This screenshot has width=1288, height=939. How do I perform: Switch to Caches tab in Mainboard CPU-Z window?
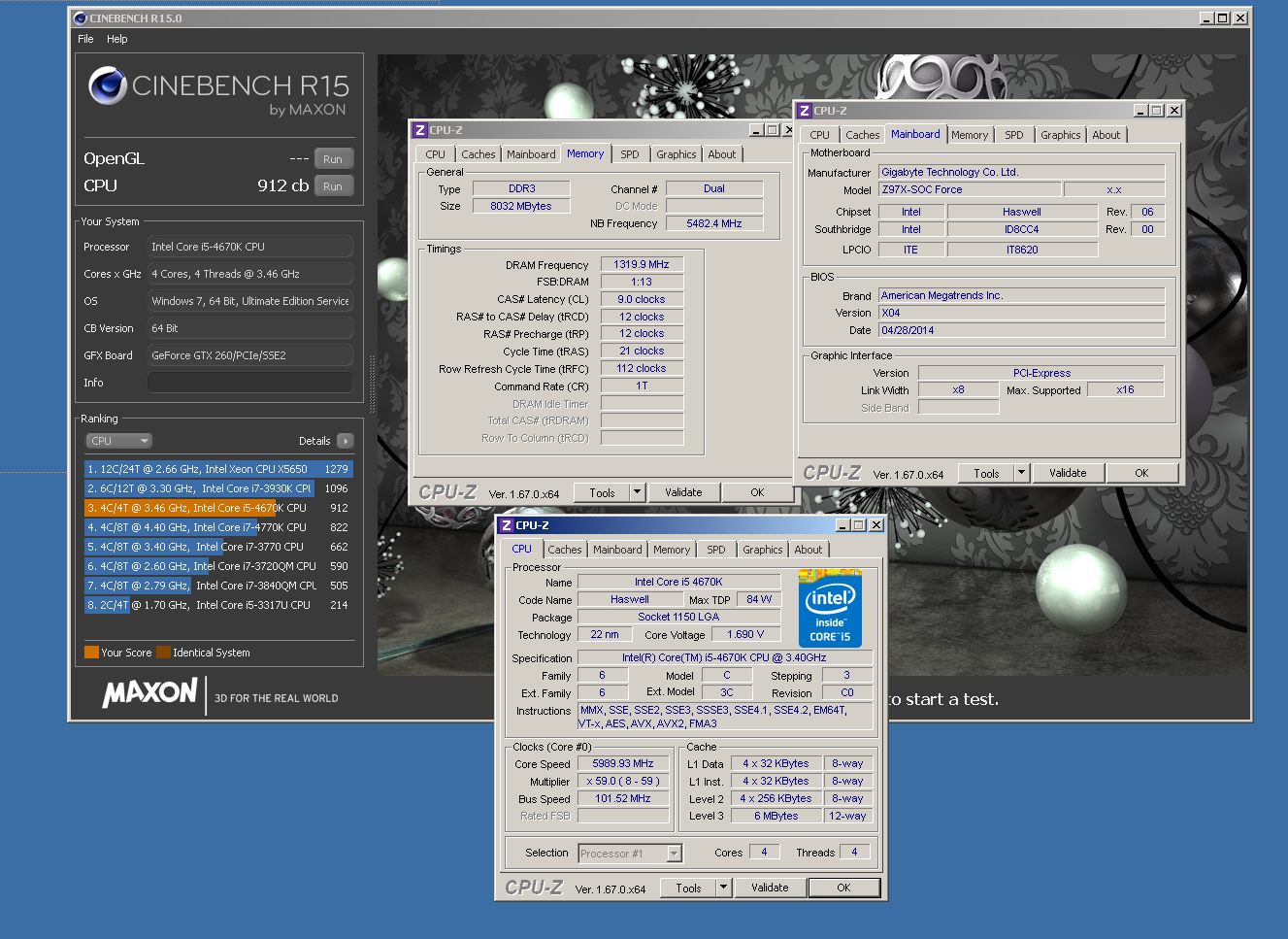(x=862, y=135)
